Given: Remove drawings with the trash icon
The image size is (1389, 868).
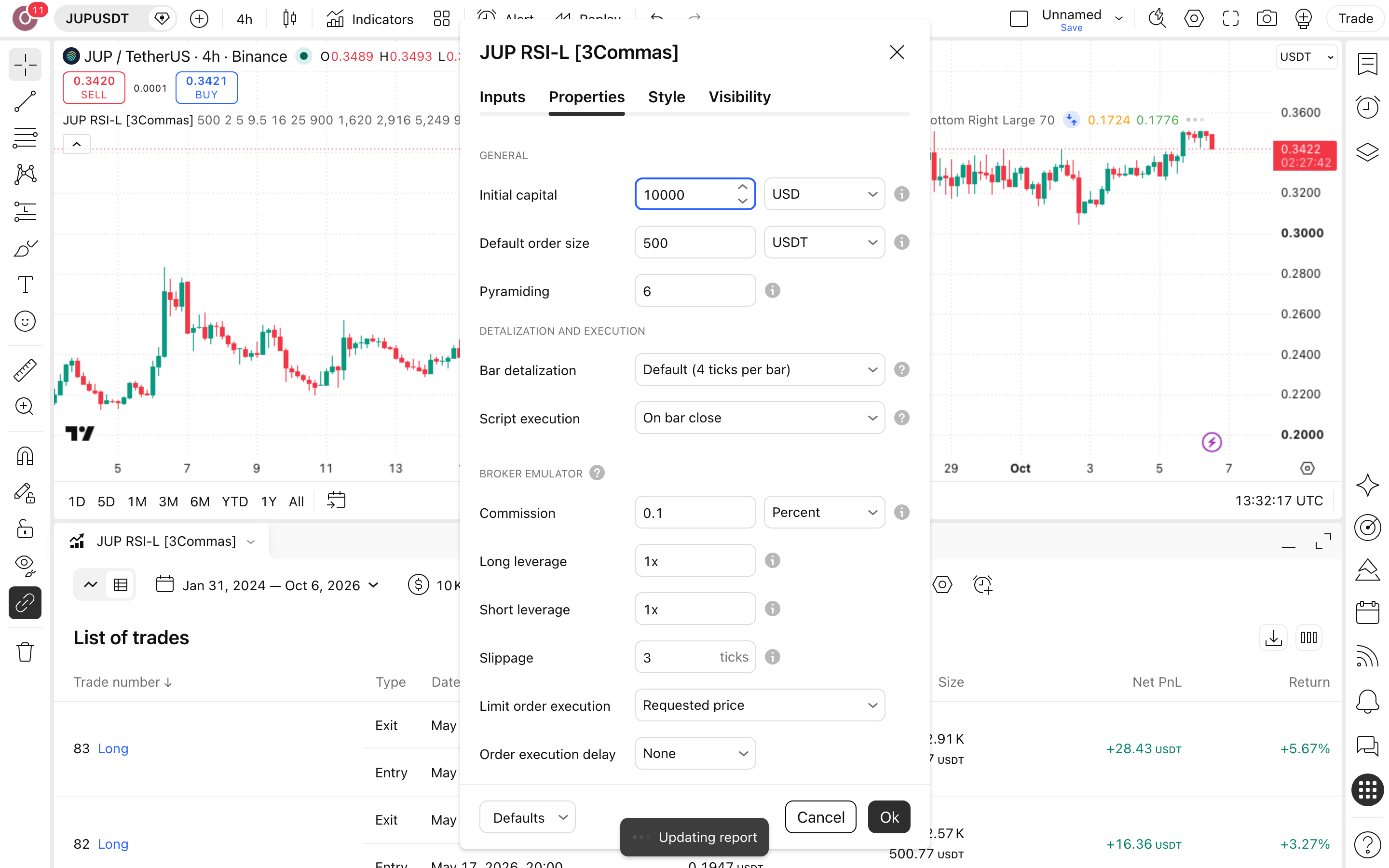Looking at the screenshot, I should tap(25, 652).
